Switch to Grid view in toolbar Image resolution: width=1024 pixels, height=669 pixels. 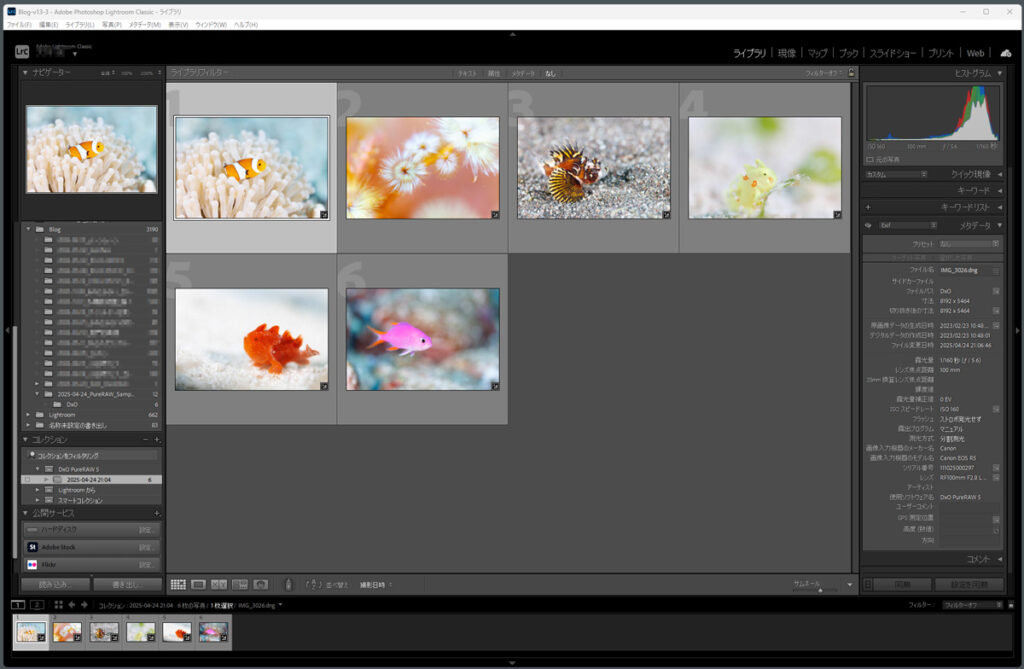coord(178,585)
